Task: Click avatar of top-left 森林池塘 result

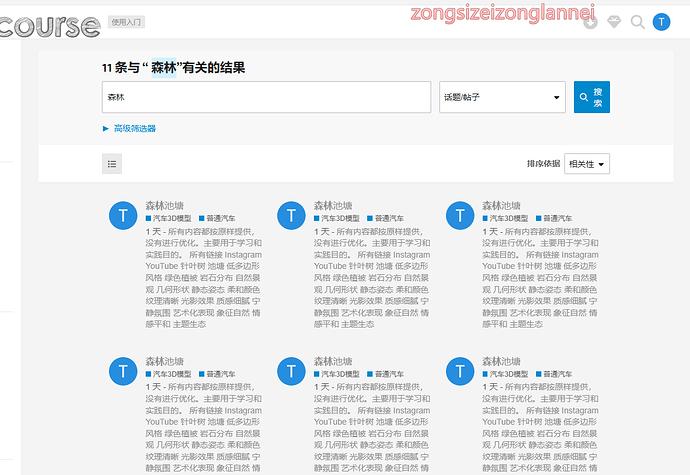Action: 123,216
